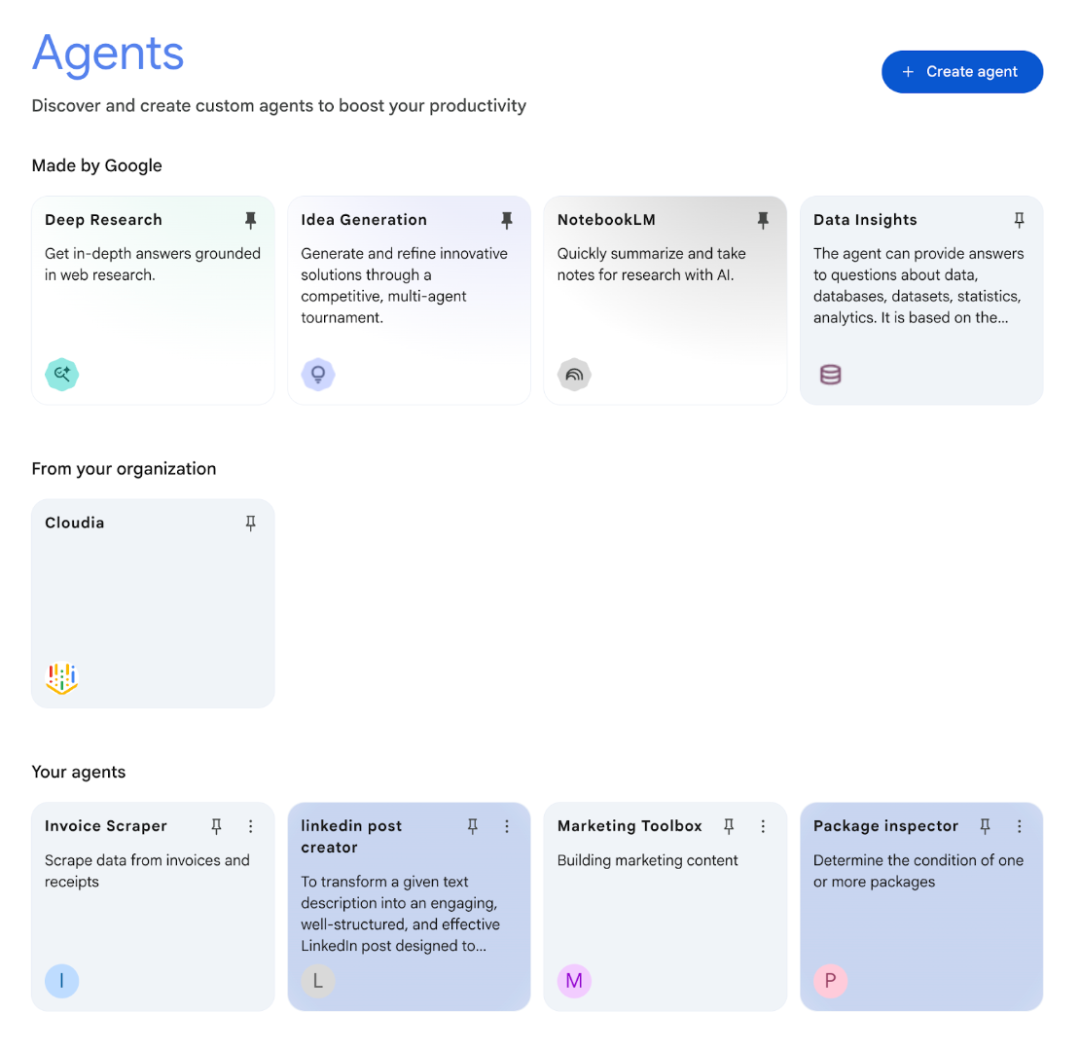The width and height of the screenshot is (1080, 1050).
Task: Click the Marketing Toolbox avatar icon
Action: pos(574,981)
